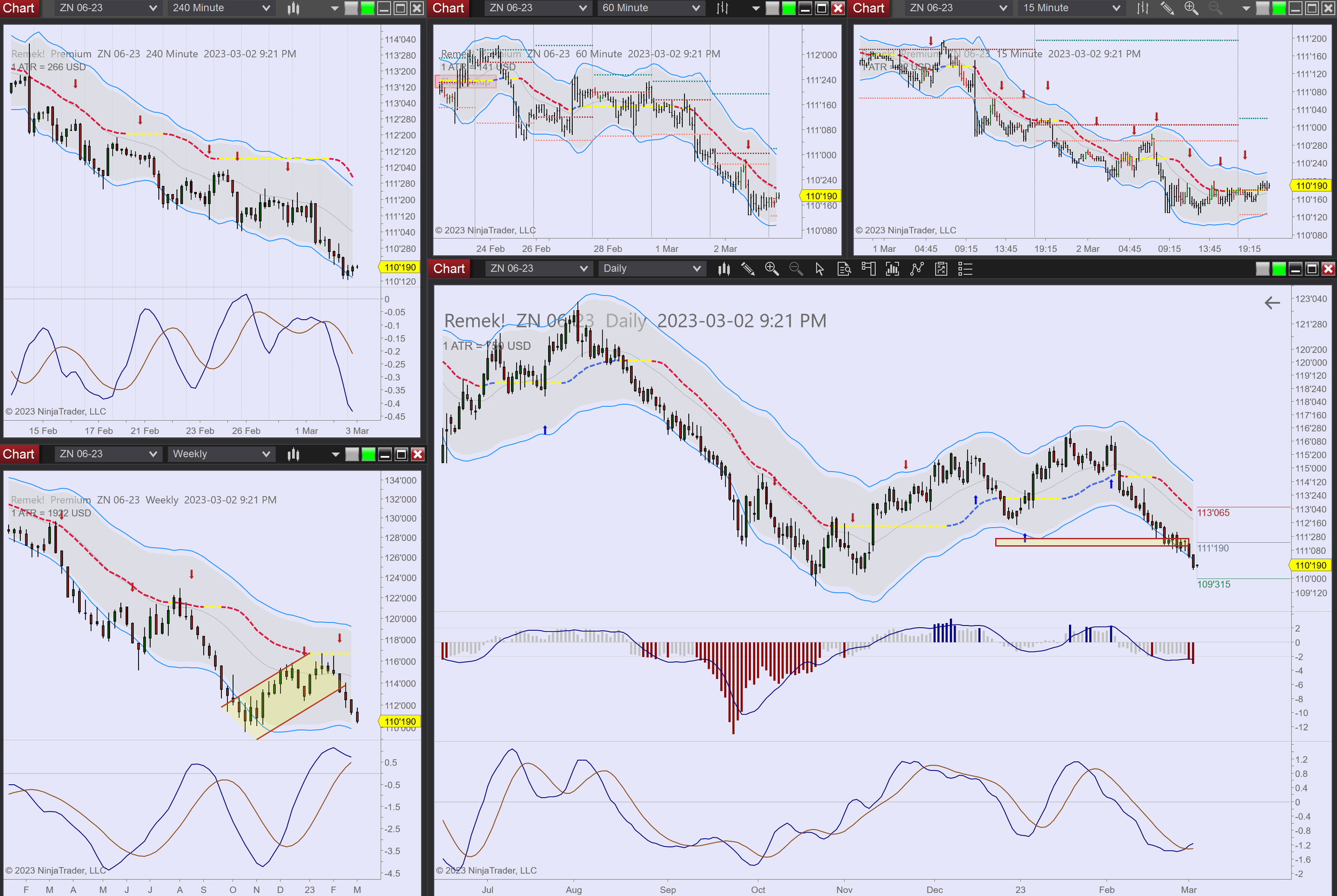Click Zoom In on Daily chart
The width and height of the screenshot is (1337, 896).
coord(772,268)
